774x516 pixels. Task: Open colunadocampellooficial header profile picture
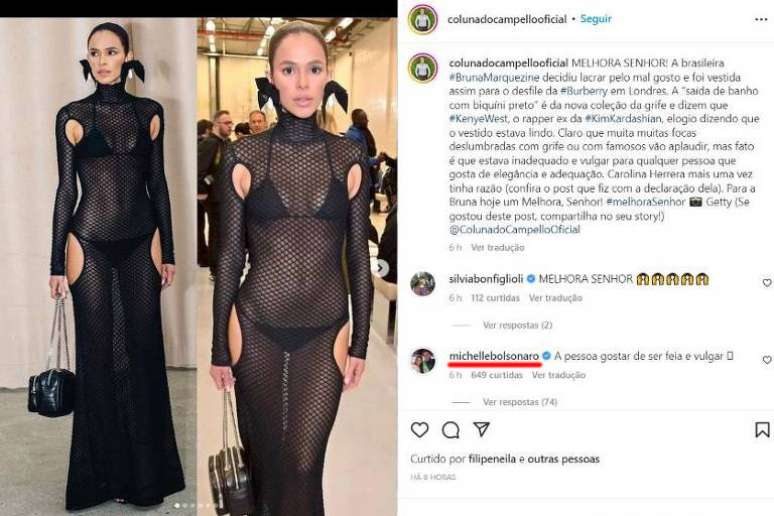pyautogui.click(x=423, y=19)
